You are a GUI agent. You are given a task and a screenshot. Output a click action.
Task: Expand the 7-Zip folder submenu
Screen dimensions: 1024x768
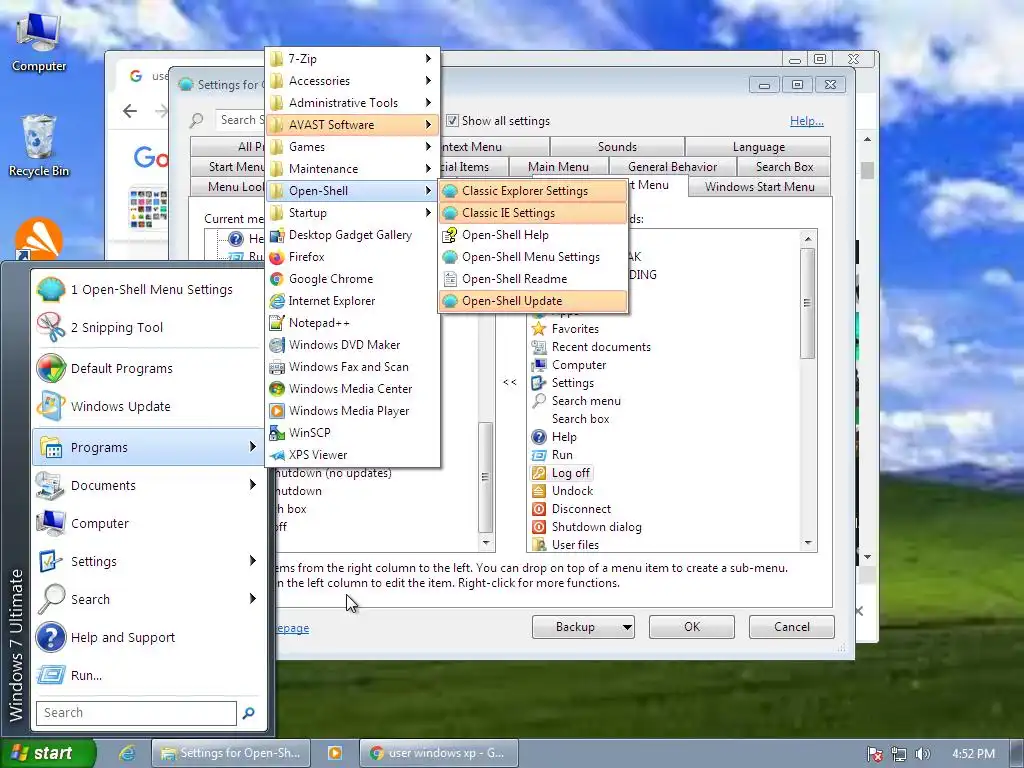(353, 59)
